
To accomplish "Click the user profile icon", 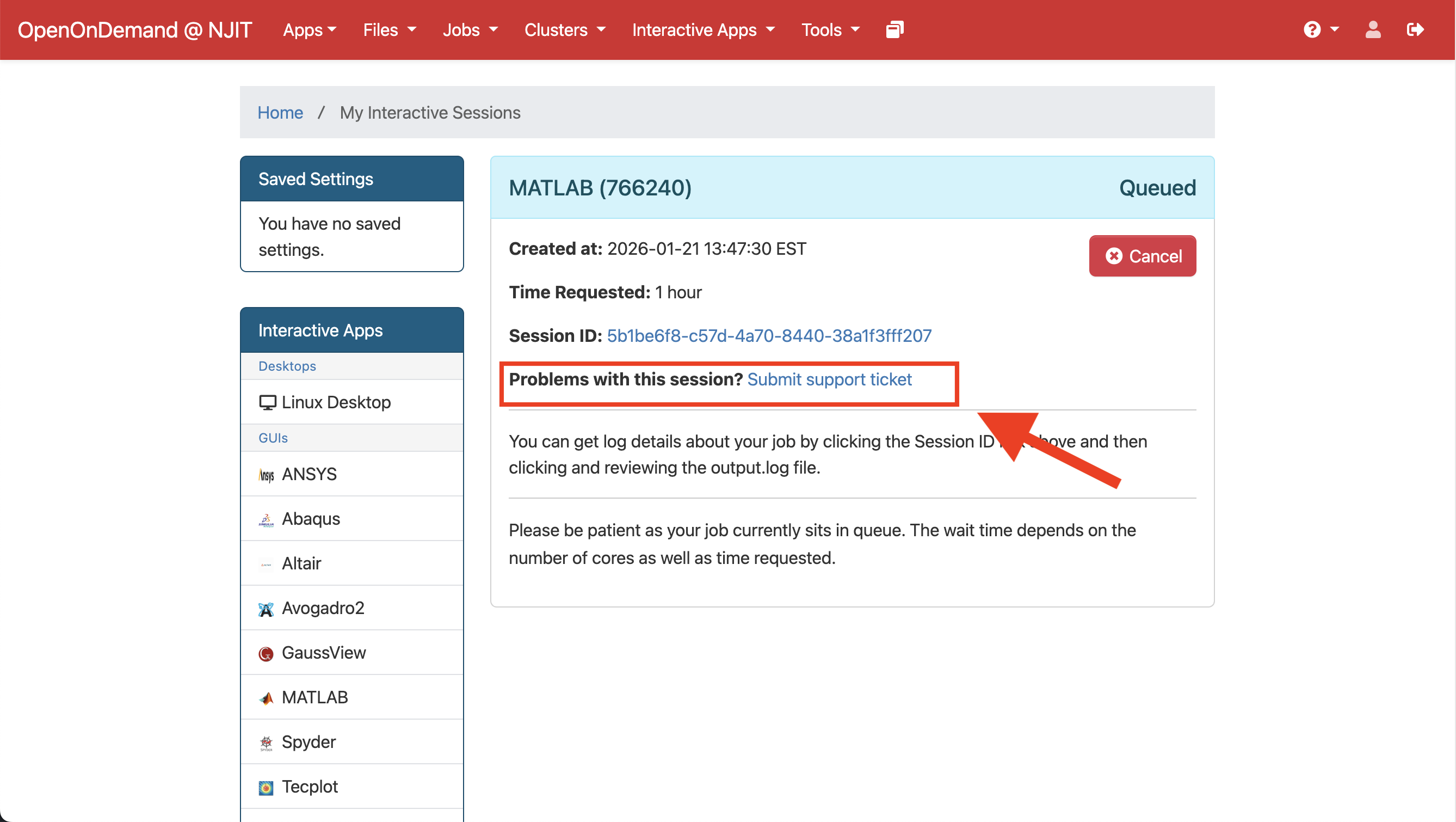I will click(x=1373, y=29).
